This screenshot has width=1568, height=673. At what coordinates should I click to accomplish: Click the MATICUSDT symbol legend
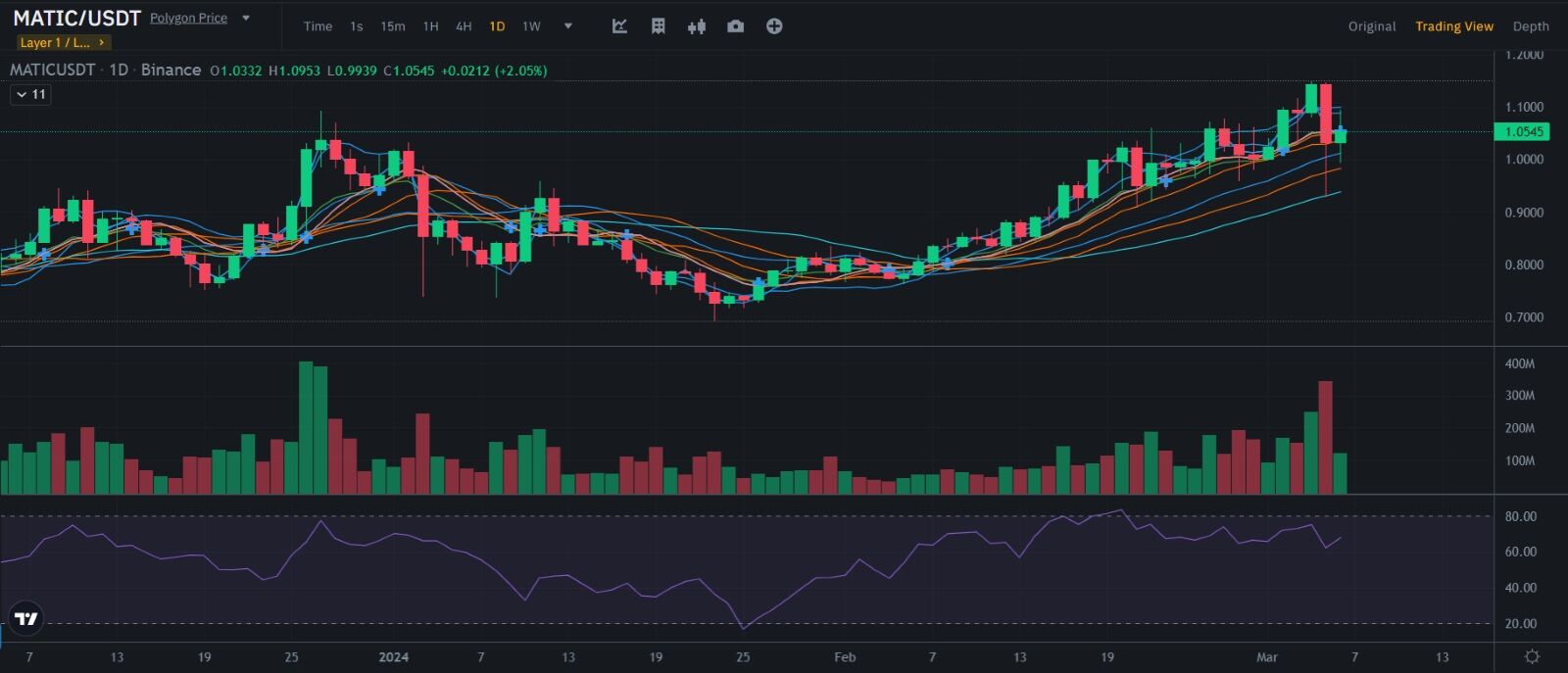[53, 70]
